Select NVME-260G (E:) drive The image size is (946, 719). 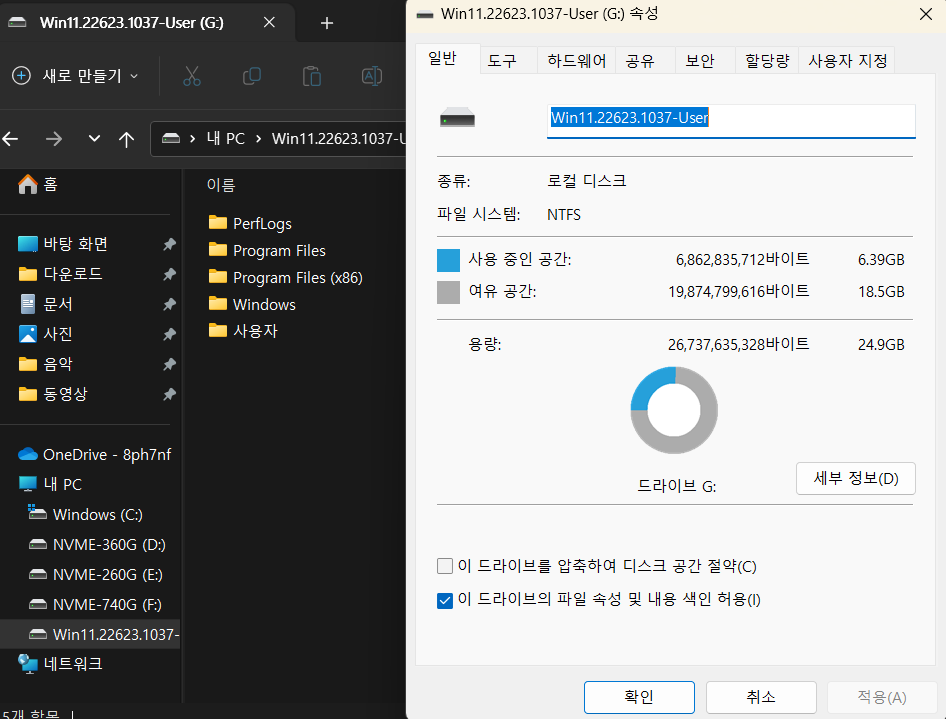95,575
